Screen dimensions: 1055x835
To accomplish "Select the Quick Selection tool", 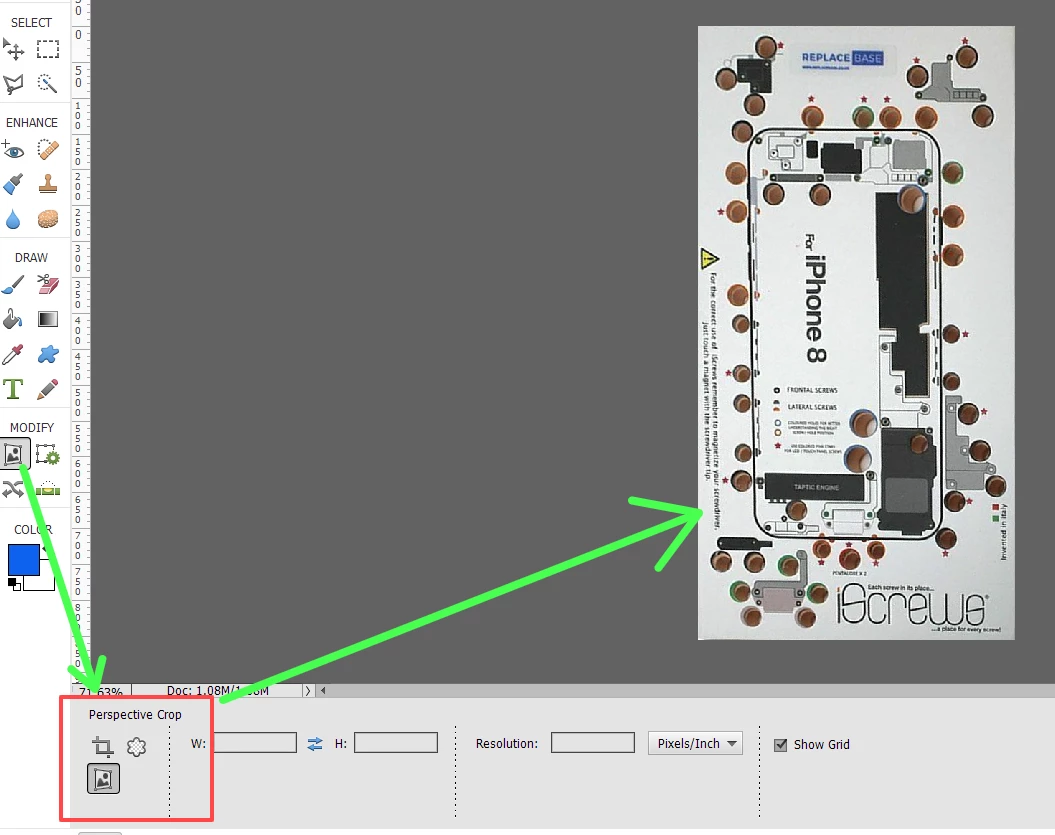I will click(x=47, y=83).
